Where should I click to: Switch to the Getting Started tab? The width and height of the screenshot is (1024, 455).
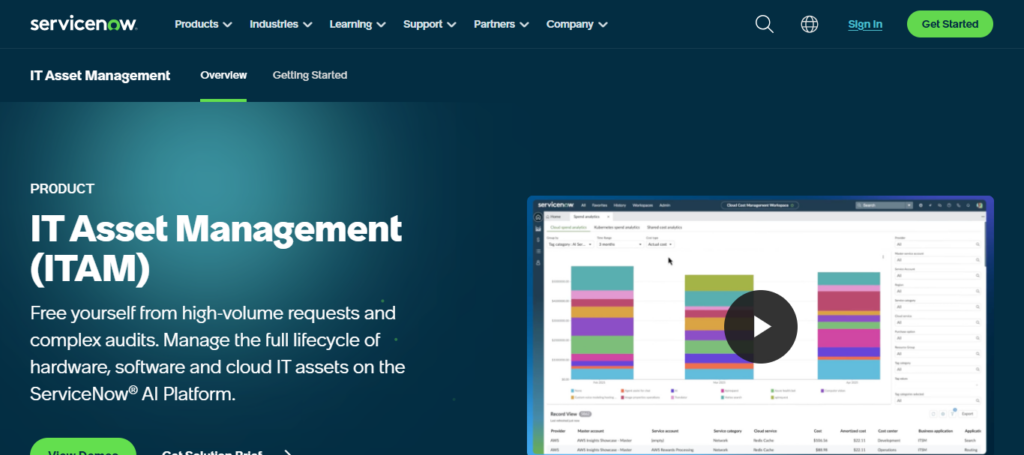(x=310, y=75)
